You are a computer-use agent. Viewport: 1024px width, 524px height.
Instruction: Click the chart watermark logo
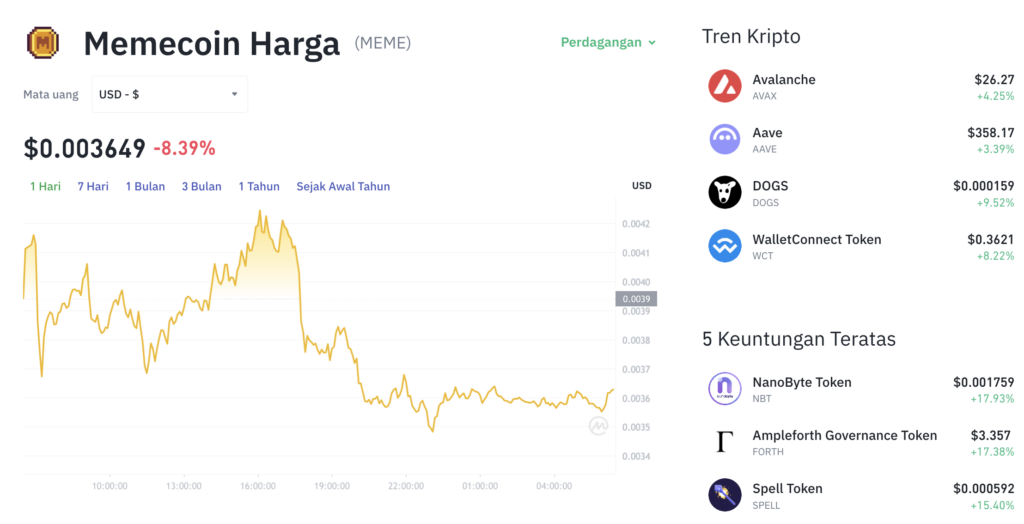click(598, 426)
